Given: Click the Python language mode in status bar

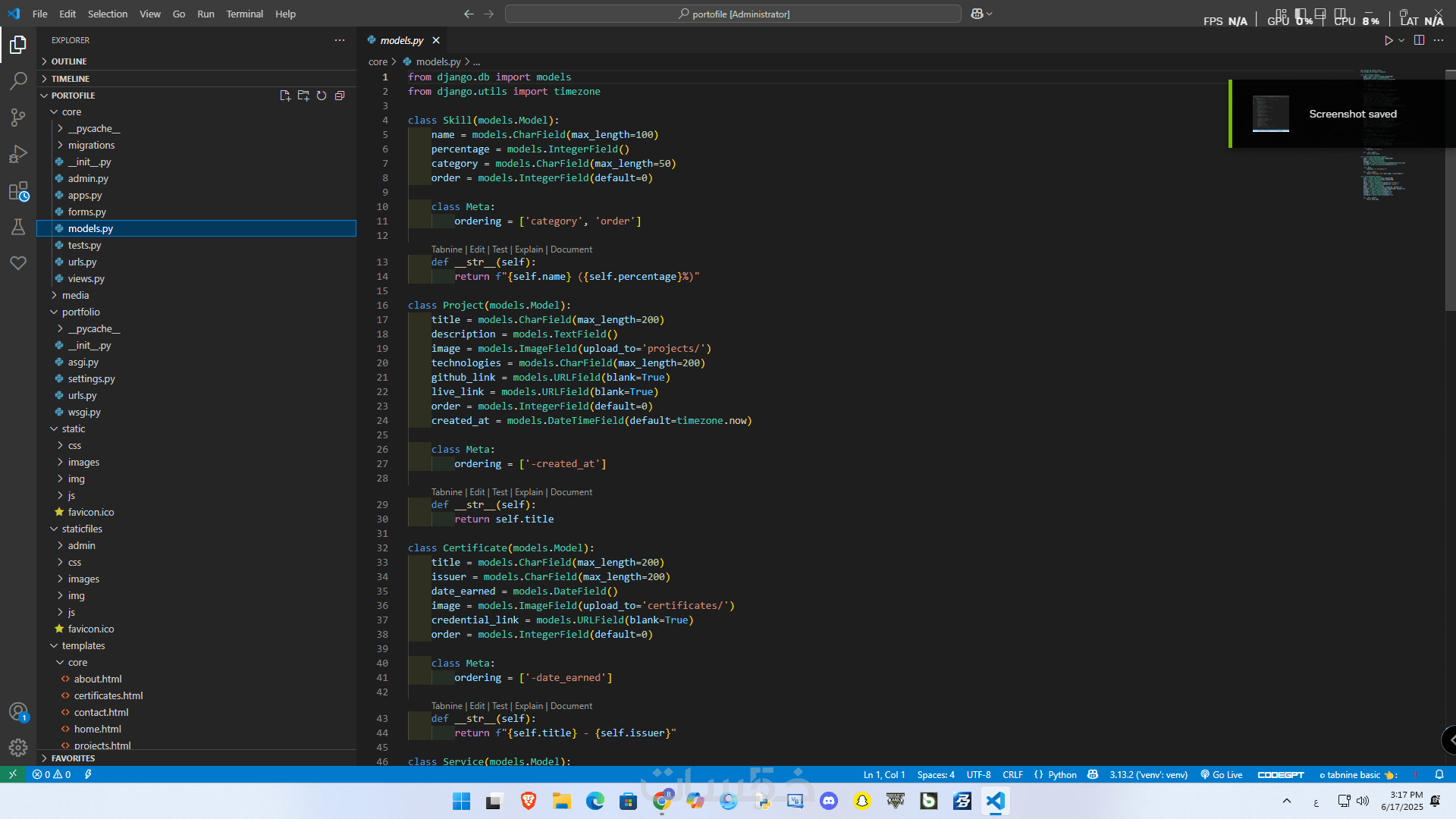Looking at the screenshot, I should (x=1062, y=774).
